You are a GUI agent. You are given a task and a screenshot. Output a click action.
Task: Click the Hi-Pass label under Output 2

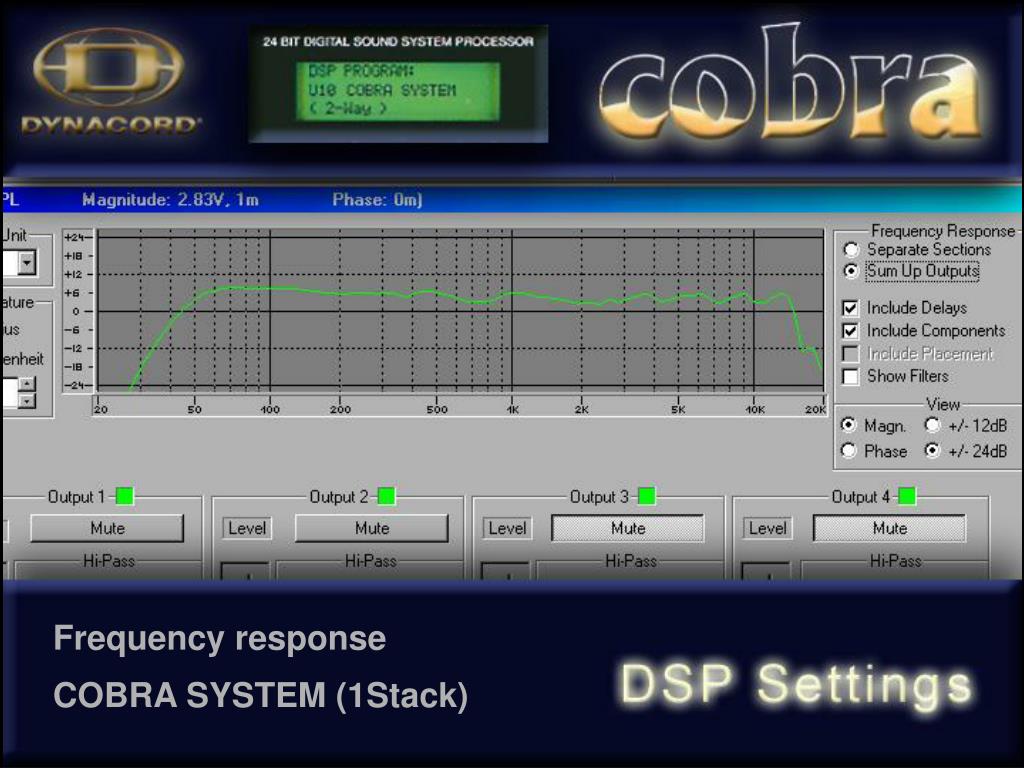370,560
